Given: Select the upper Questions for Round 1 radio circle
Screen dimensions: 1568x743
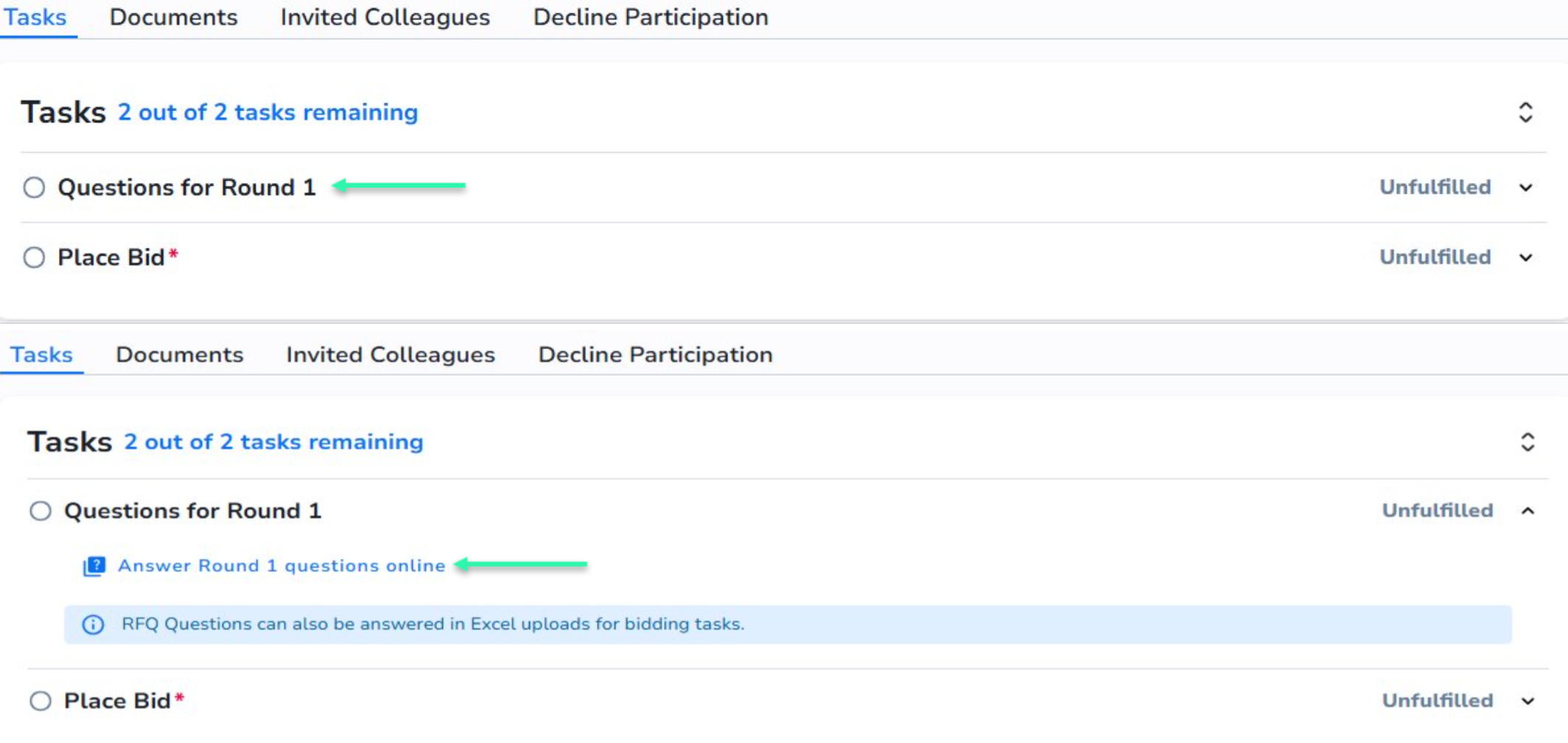Looking at the screenshot, I should [34, 188].
